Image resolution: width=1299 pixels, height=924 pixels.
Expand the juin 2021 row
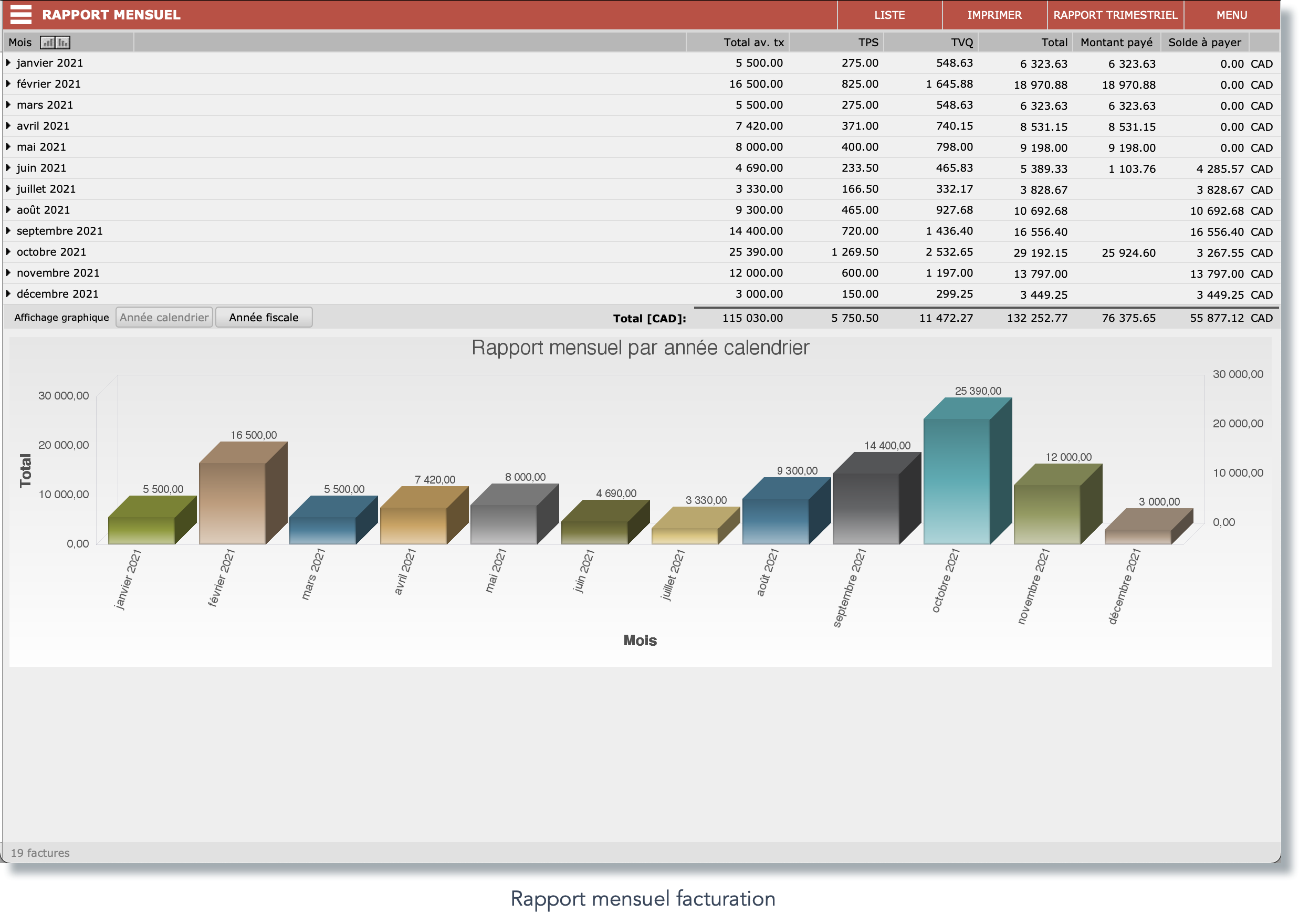tap(8, 168)
